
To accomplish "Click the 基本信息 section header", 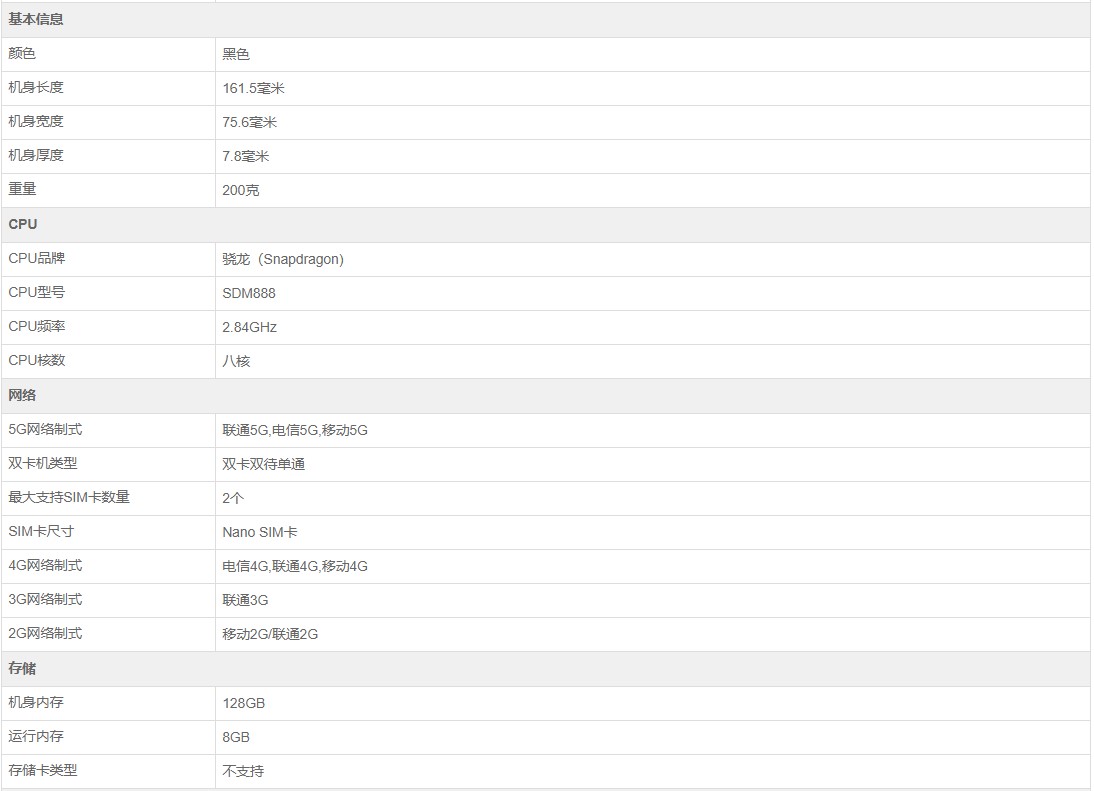I will (36, 20).
